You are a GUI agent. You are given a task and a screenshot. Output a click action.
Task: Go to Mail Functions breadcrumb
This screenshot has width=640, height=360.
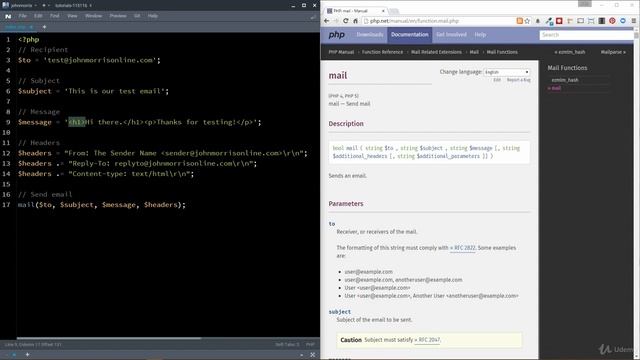point(502,52)
